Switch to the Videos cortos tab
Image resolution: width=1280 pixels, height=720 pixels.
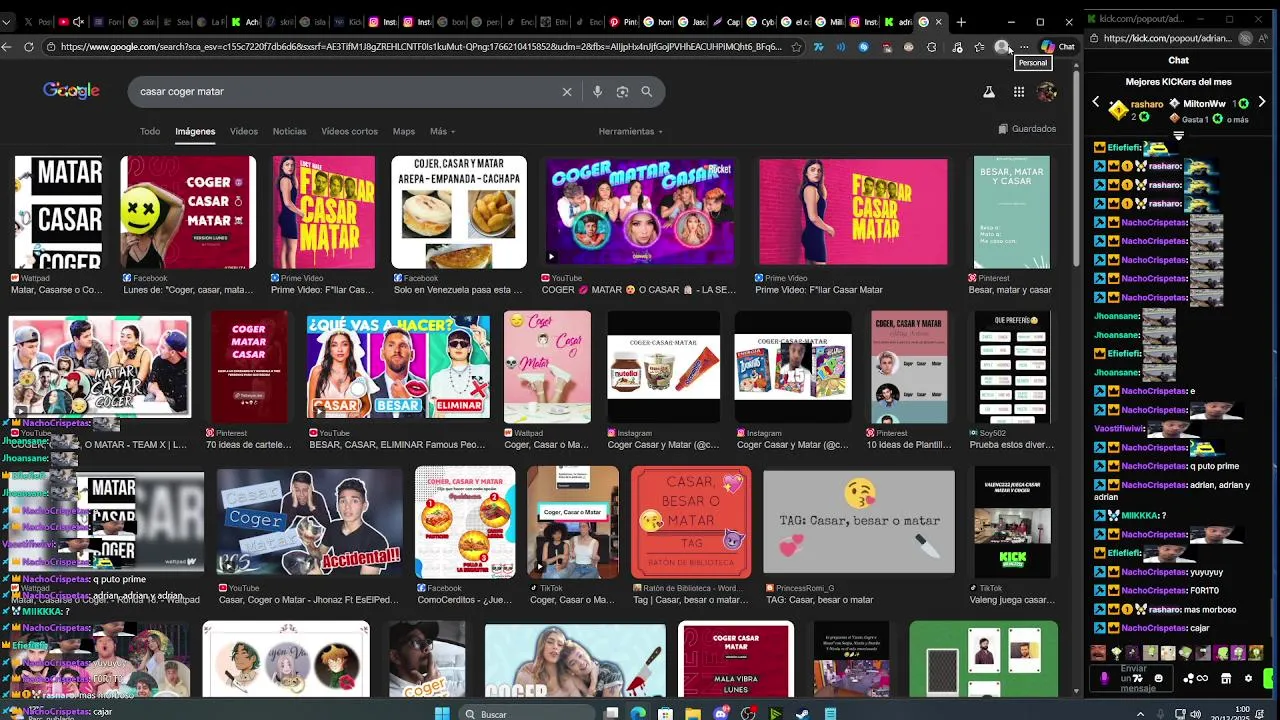(349, 131)
